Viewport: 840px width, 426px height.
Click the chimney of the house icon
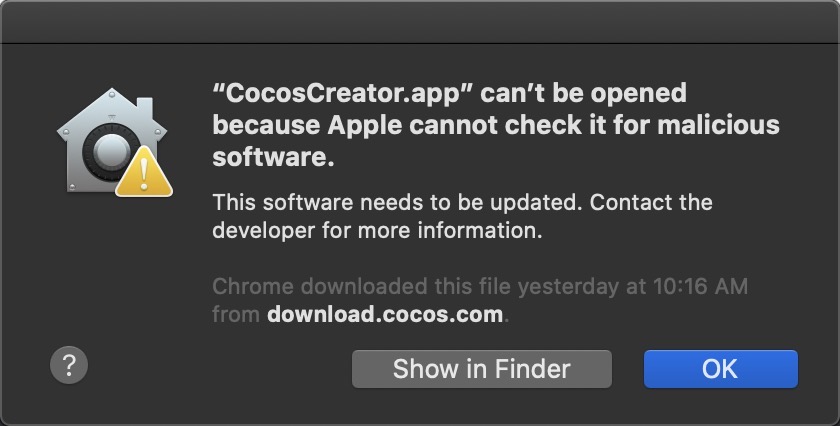pyautogui.click(x=145, y=109)
